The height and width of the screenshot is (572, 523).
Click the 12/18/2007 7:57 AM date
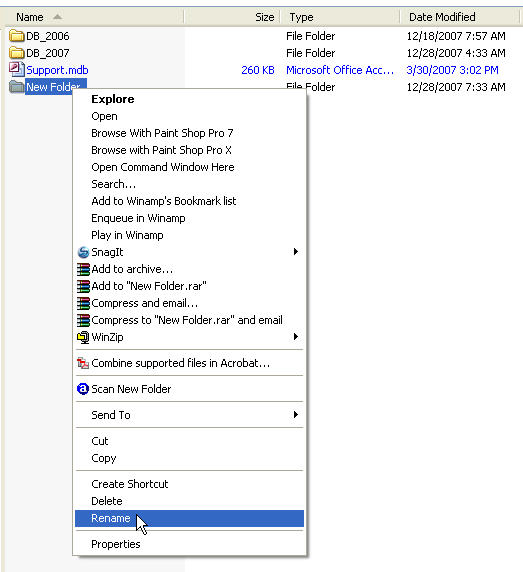pyautogui.click(x=456, y=36)
